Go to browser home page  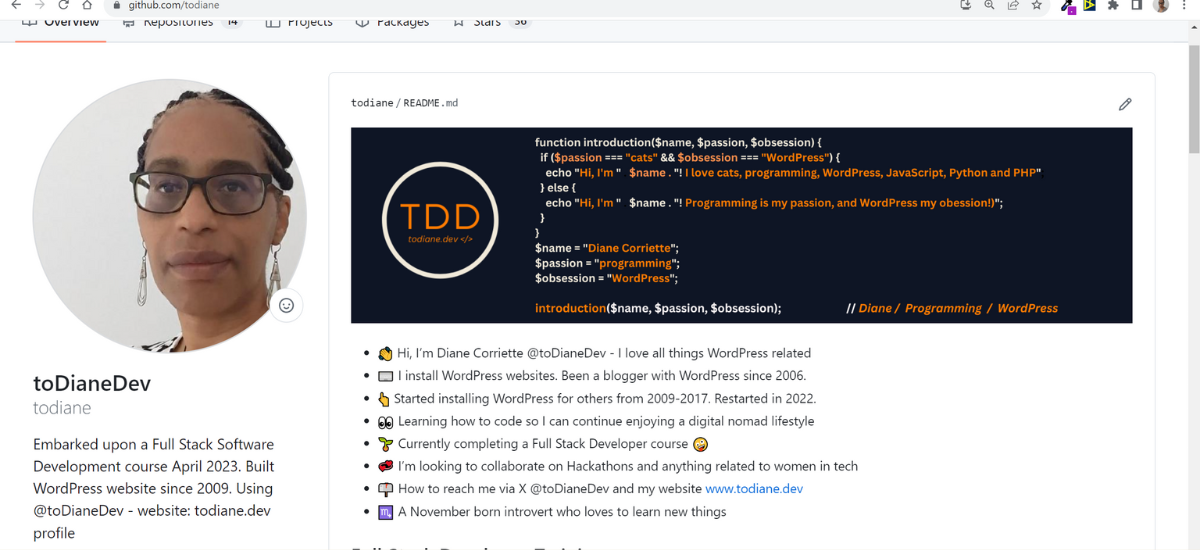tap(88, 5)
